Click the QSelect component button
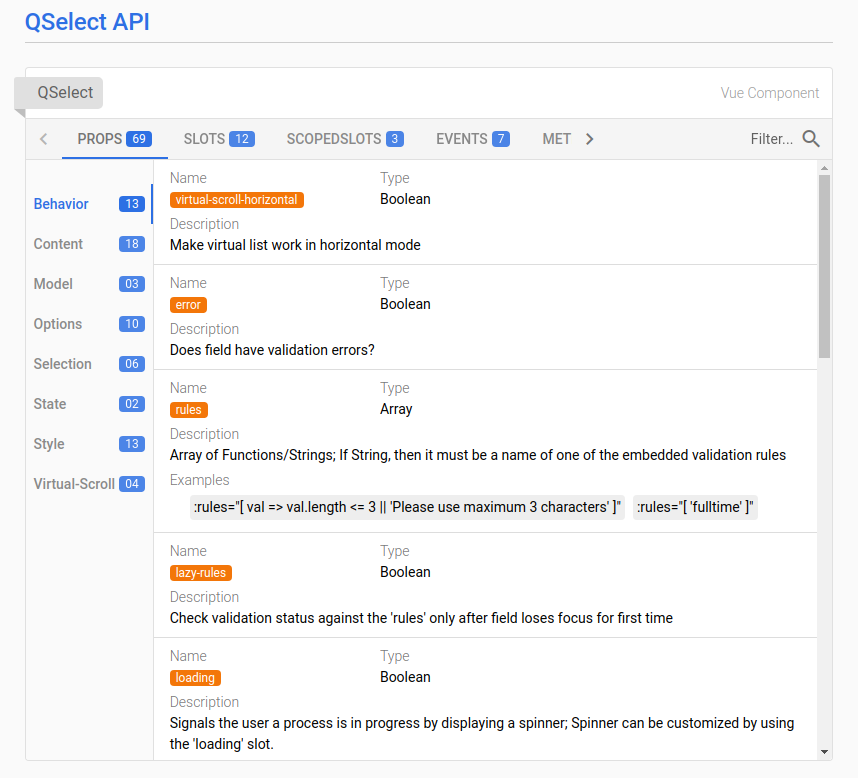Viewport: 858px width, 778px height. [66, 92]
